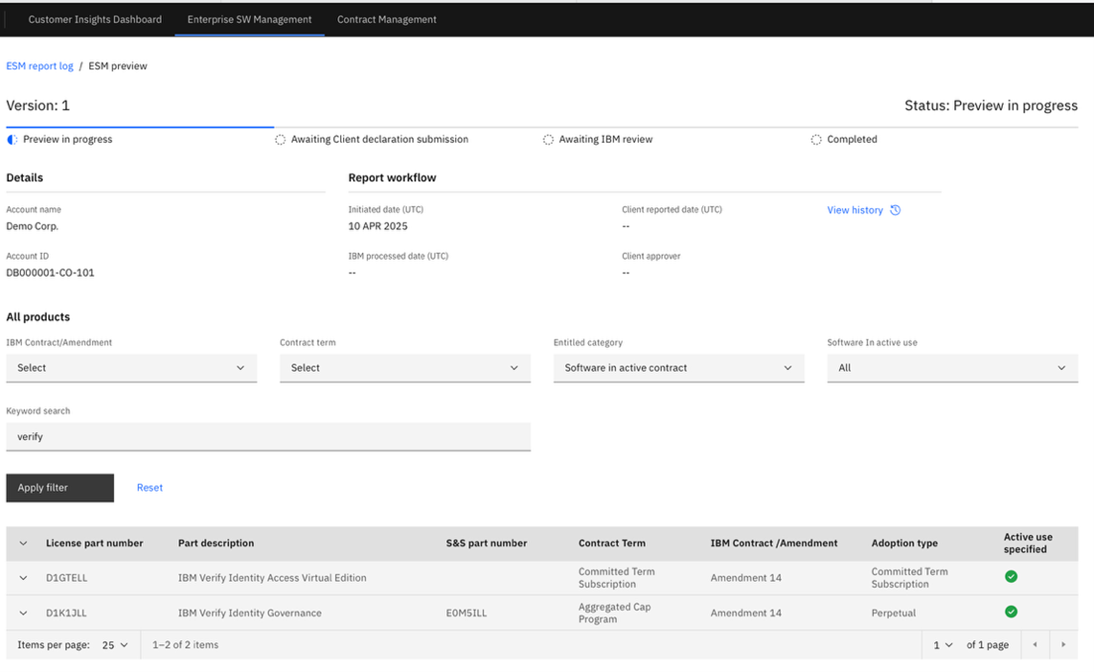Select the Awaiting Client declaration submission step
Viewport: 1094px width, 672px height.
tap(380, 140)
